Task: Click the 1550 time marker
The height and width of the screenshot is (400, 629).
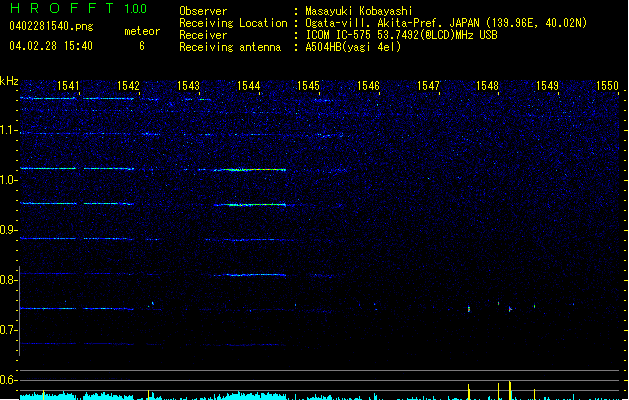Action: (x=607, y=86)
